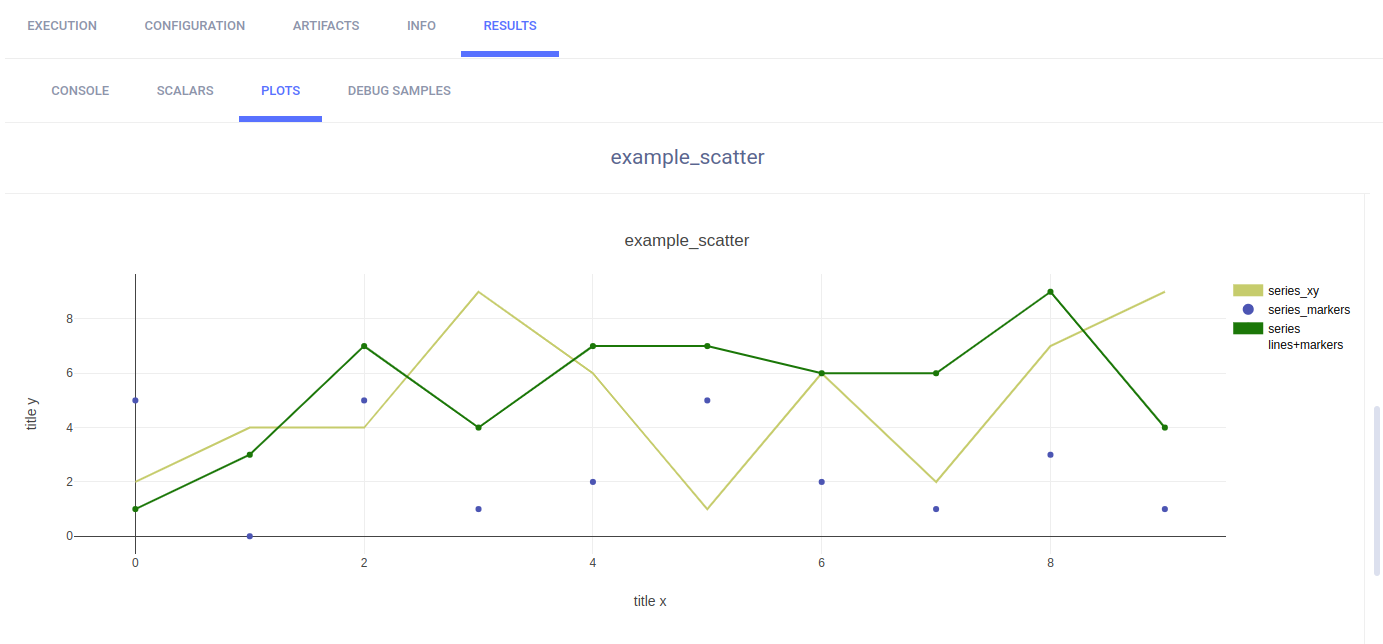Image resolution: width=1383 pixels, height=644 pixels.
Task: Click the dark green legend swatch
Action: pyautogui.click(x=1248, y=328)
